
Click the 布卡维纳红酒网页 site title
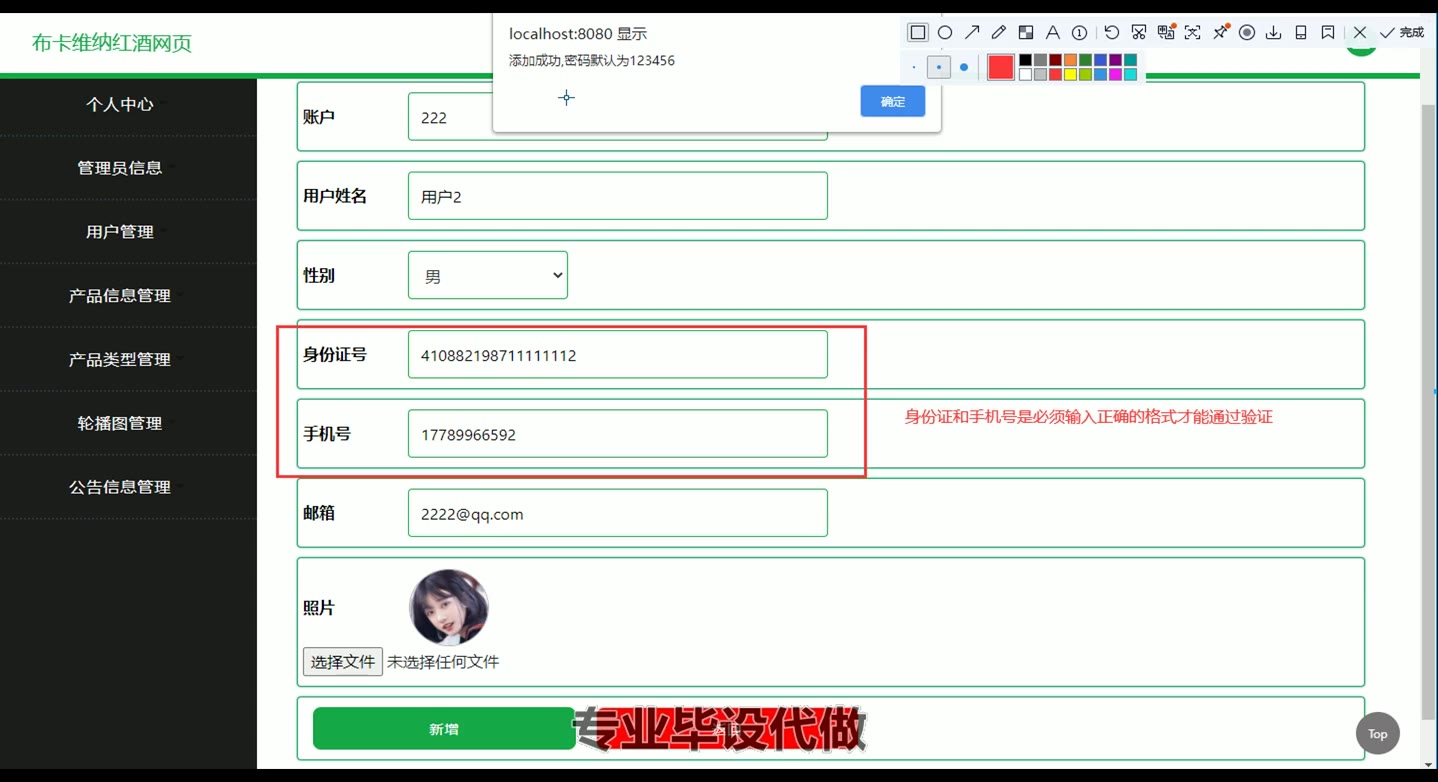[x=112, y=43]
